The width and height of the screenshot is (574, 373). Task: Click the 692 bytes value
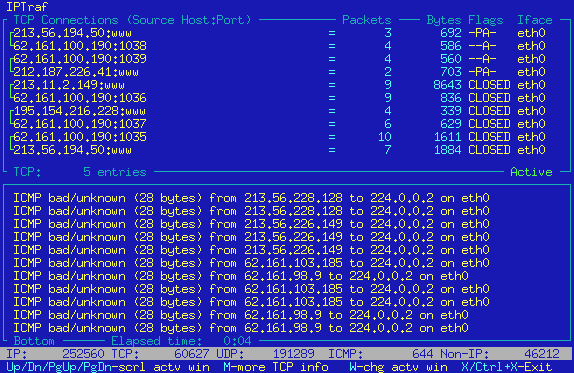coord(451,33)
